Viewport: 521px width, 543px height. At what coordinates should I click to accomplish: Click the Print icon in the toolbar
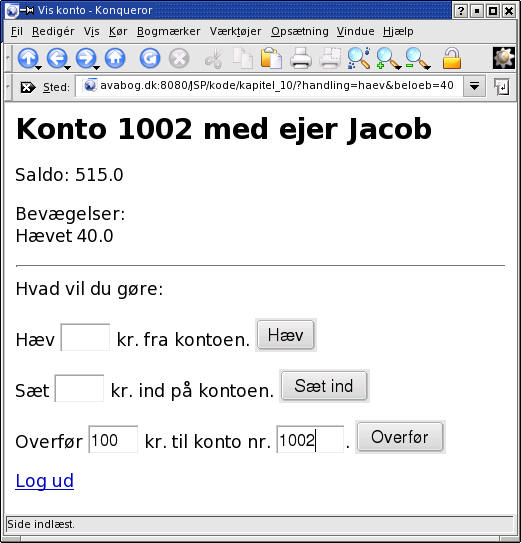click(x=300, y=58)
